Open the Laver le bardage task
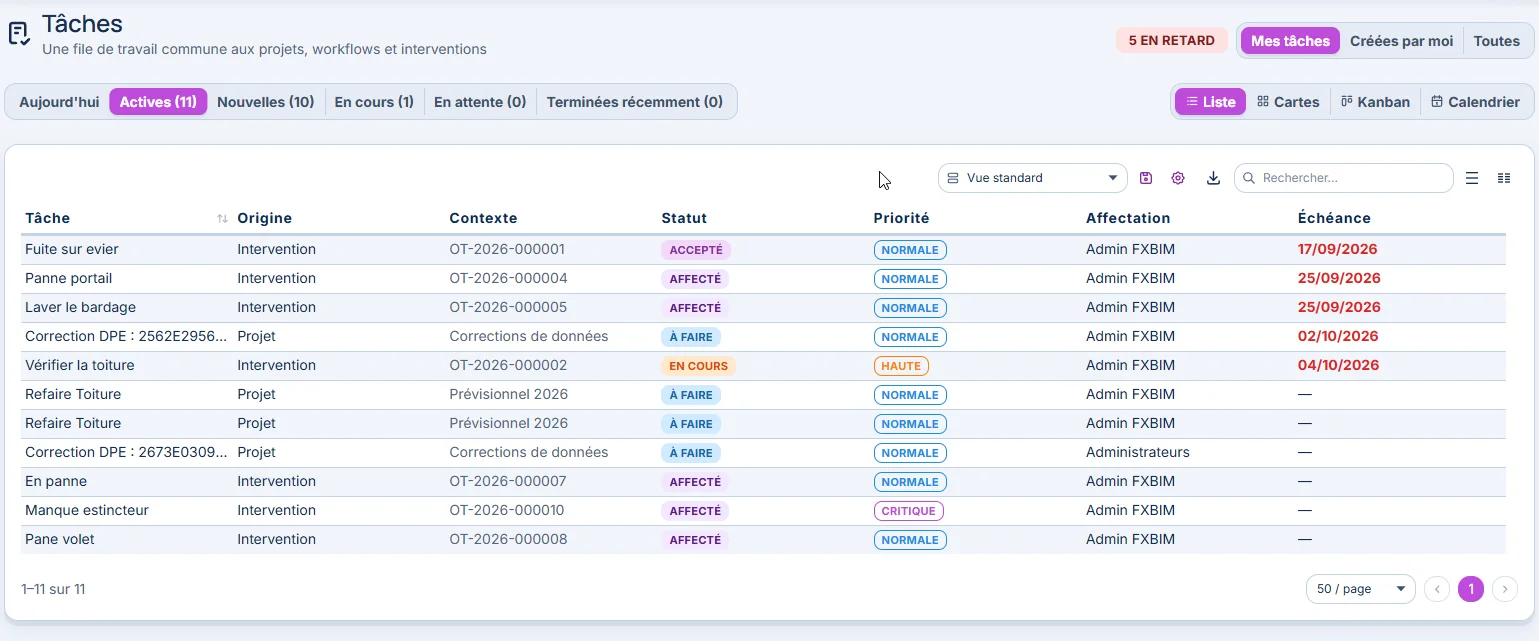 (x=80, y=307)
